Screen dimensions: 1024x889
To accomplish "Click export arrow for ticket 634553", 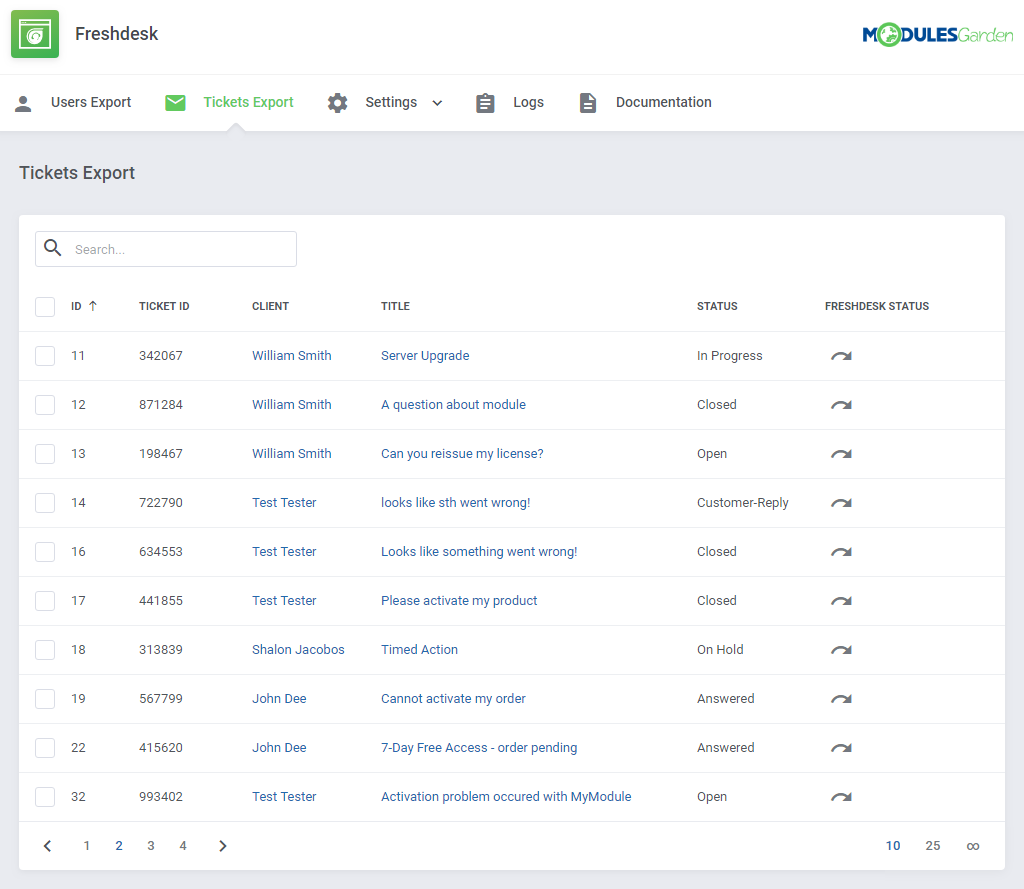I will click(841, 552).
